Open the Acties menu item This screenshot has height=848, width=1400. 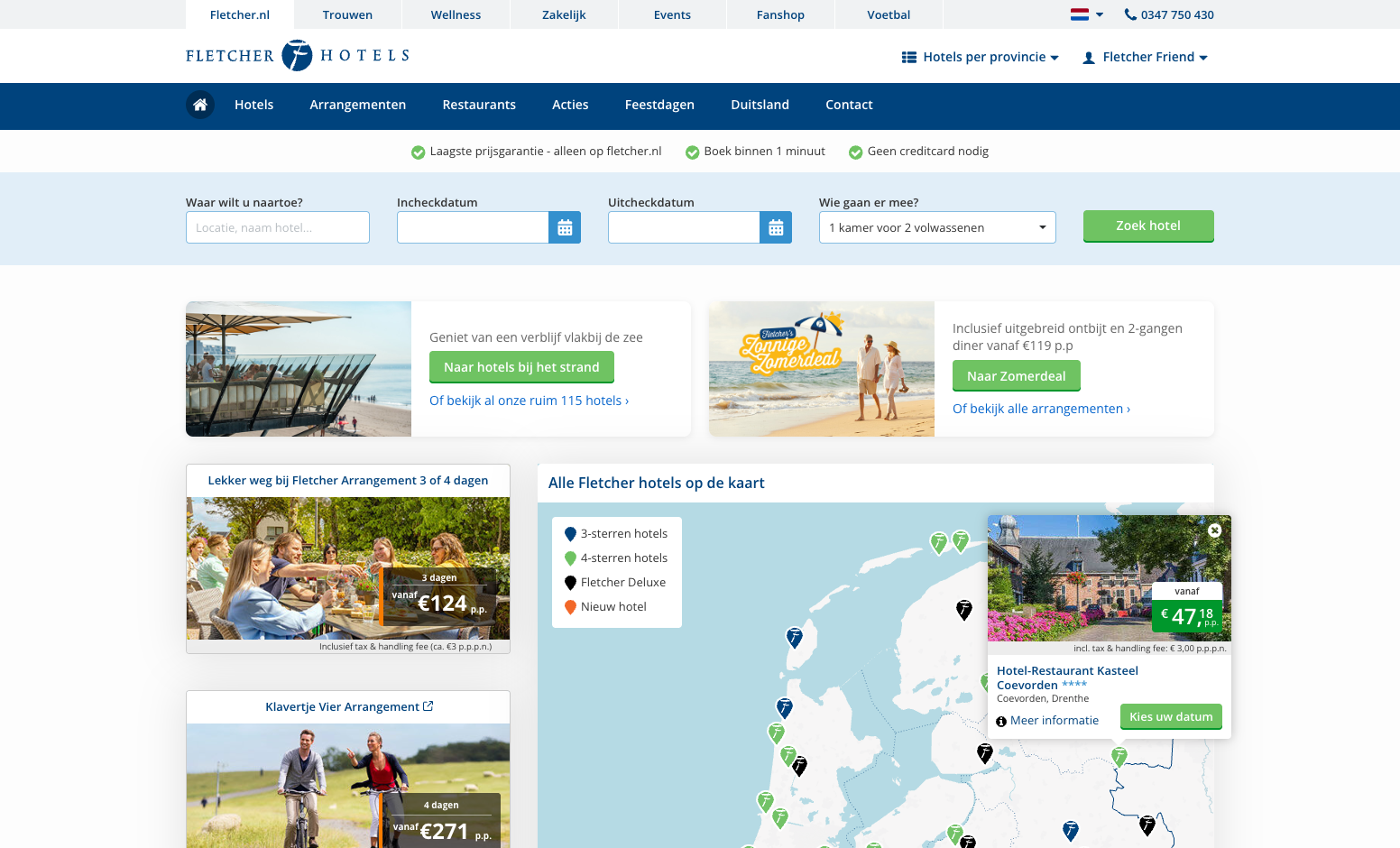point(570,105)
